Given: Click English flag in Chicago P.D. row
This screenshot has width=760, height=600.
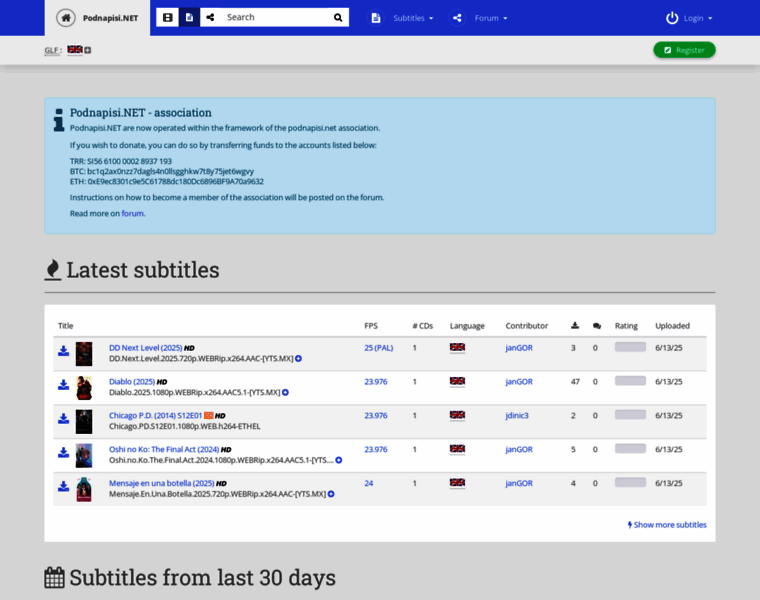Looking at the screenshot, I should click(x=457, y=415).
